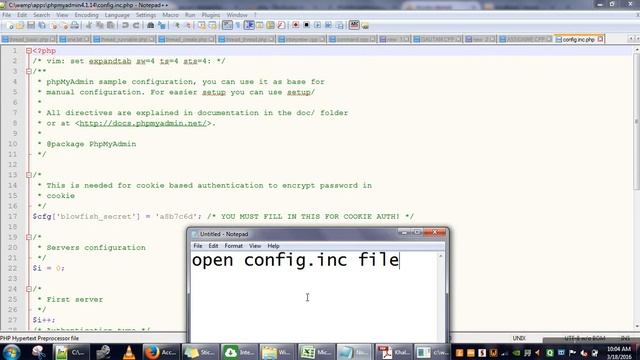Open Firefox from the taskbar
The image size is (640, 360).
coord(161,352)
